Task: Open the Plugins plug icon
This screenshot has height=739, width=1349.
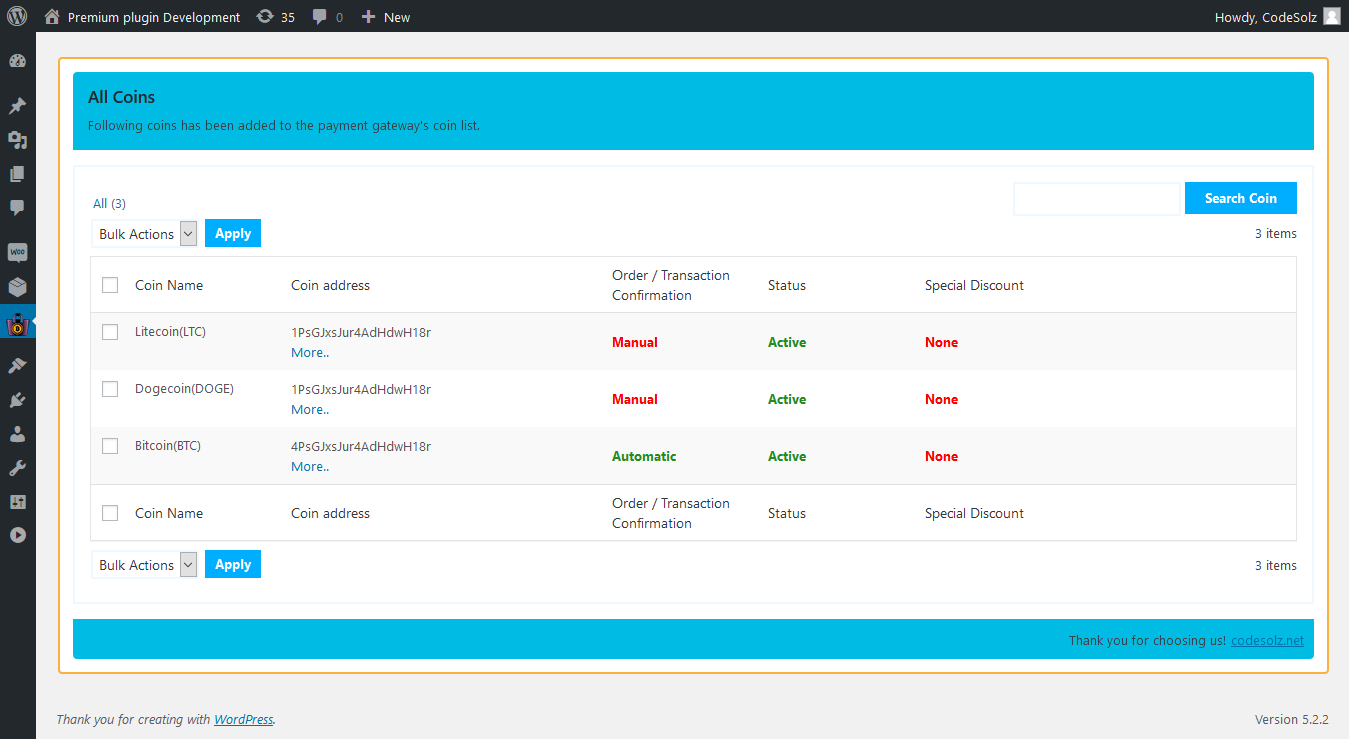Action: (x=17, y=400)
